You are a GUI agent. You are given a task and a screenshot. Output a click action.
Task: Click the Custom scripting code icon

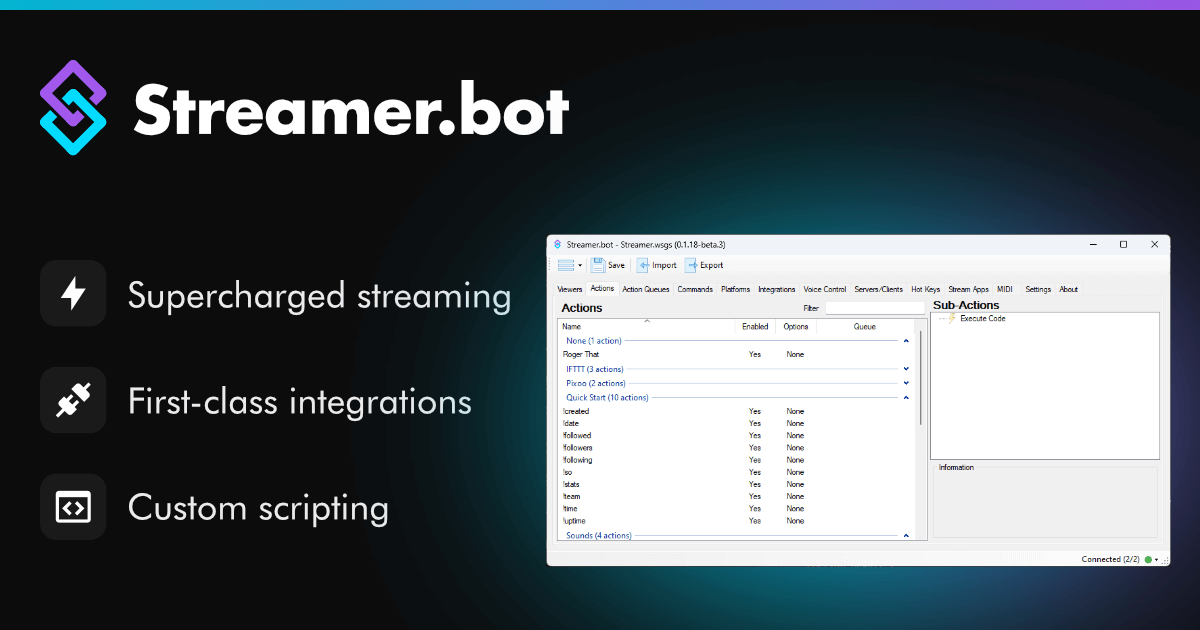coord(73,507)
